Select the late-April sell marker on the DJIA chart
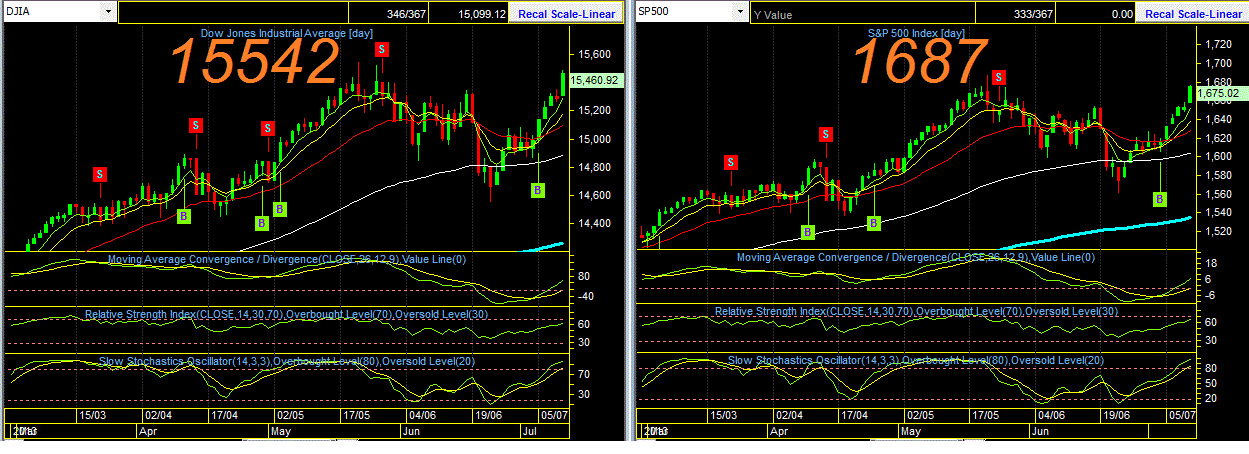 pyautogui.click(x=267, y=128)
